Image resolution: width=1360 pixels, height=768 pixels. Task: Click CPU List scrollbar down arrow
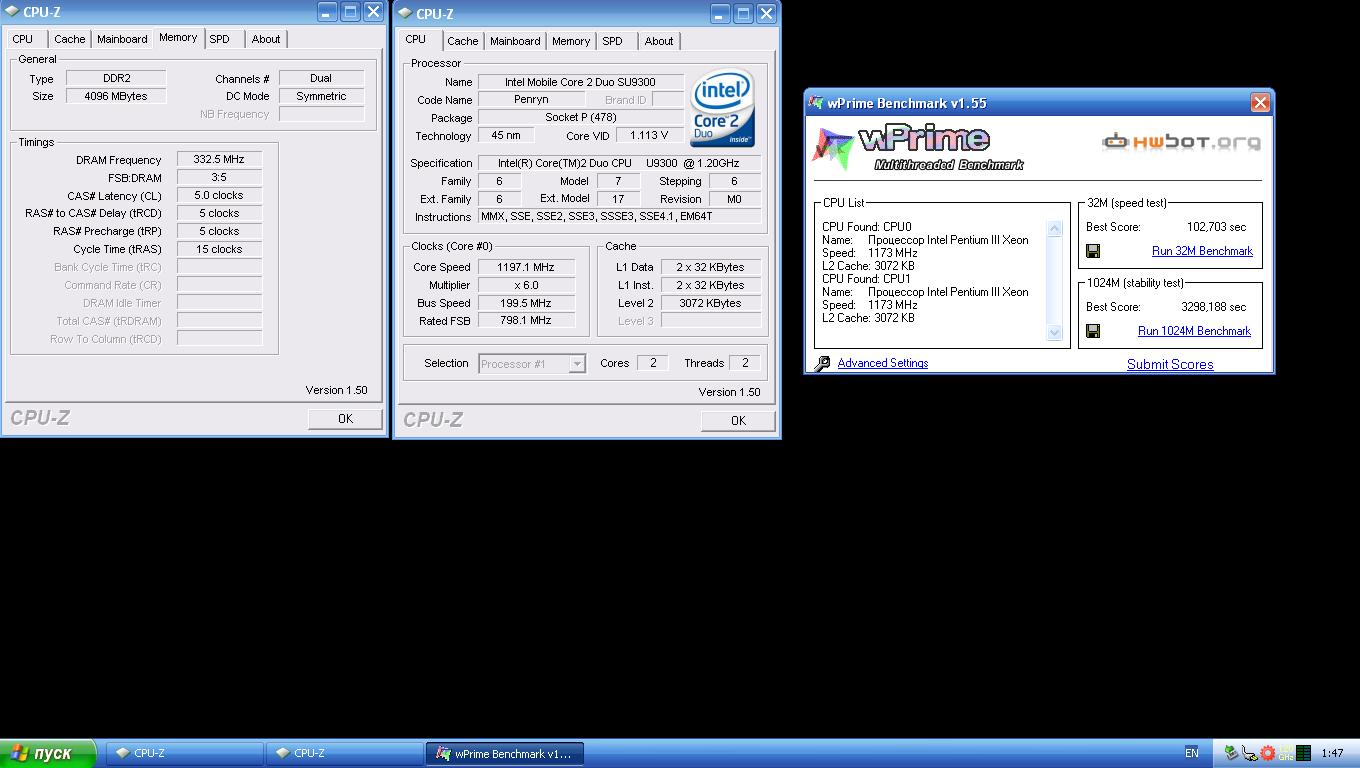coord(1054,333)
